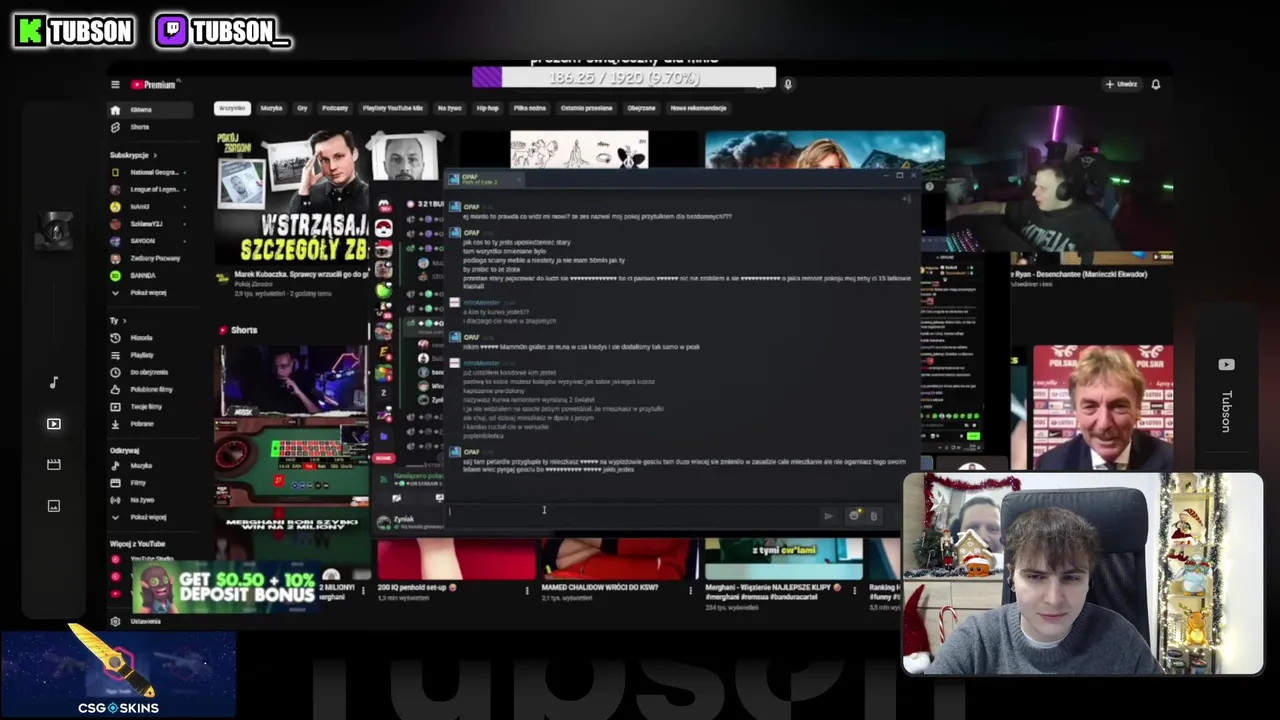
Task: Open the SzklanaY2J subscription channel
Action: click(x=140, y=224)
